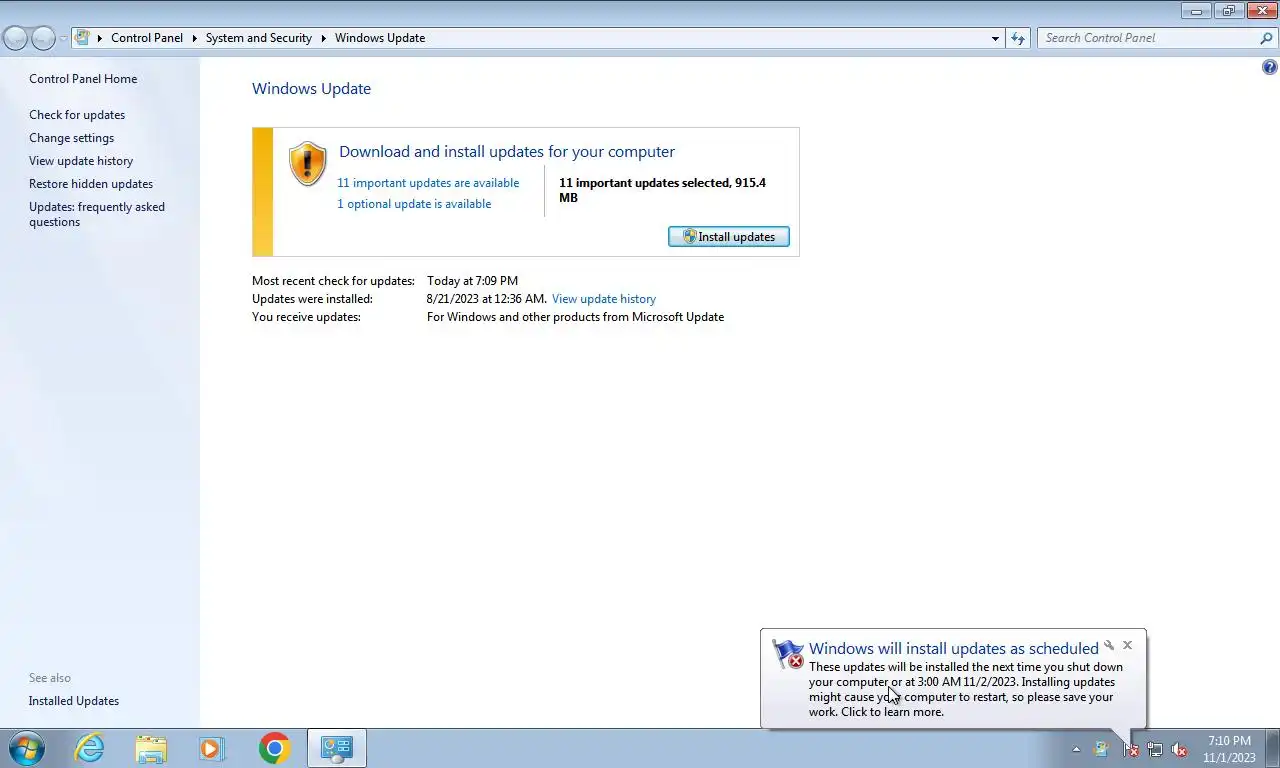
Task: Open 11 important updates are available
Action: (428, 183)
